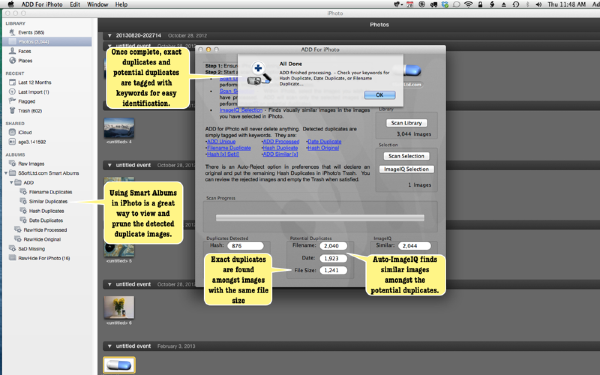This screenshot has height=375, width=600.
Task: Select the yellow flowers thumbnail
Action: (x=119, y=307)
